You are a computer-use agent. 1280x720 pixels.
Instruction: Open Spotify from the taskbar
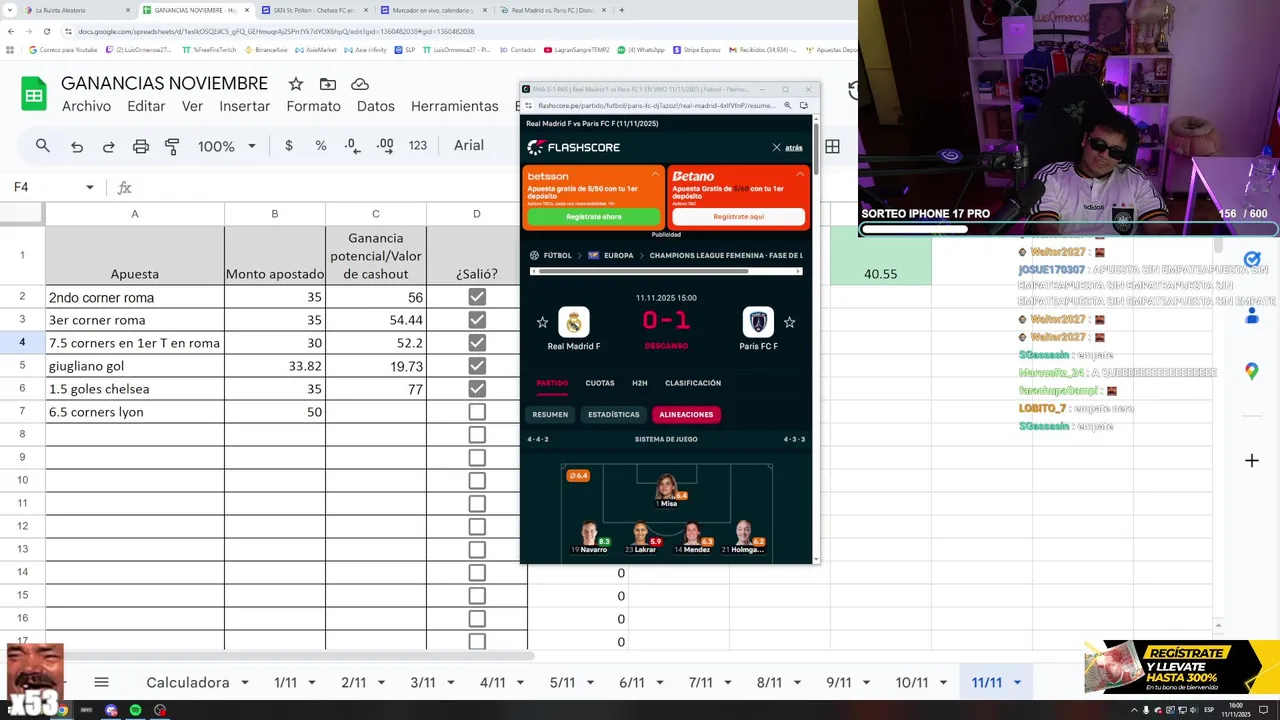(135, 710)
